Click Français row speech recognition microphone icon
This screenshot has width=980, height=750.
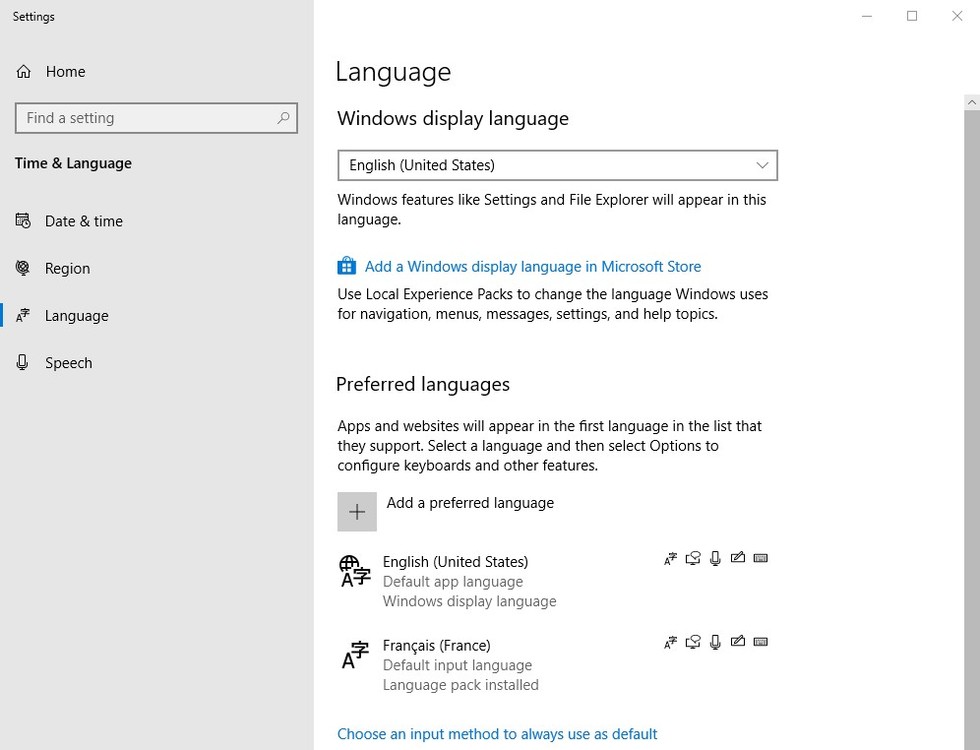pos(716,642)
